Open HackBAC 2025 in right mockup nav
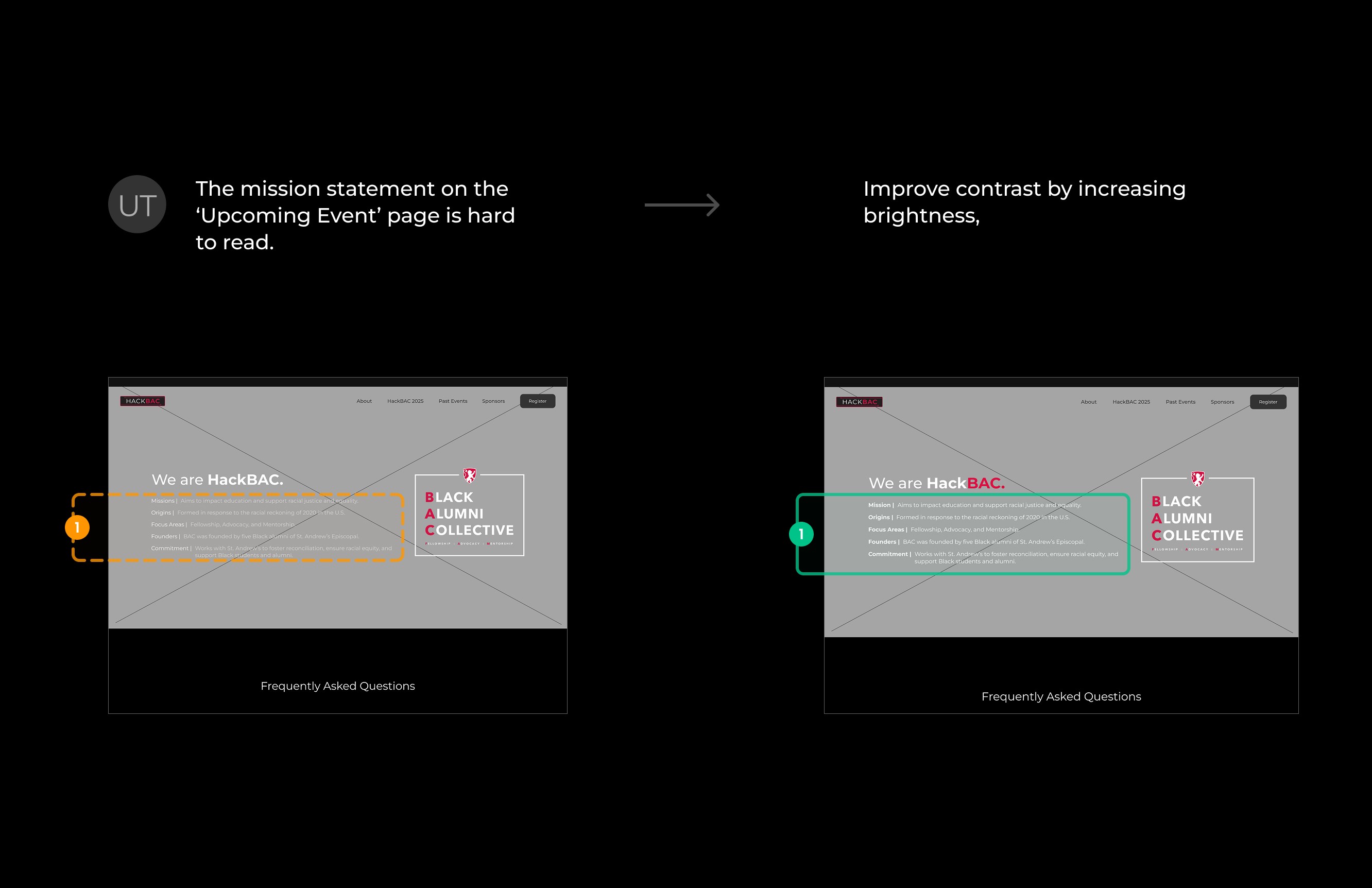Screen dimensions: 1372x888 tap(1131, 402)
